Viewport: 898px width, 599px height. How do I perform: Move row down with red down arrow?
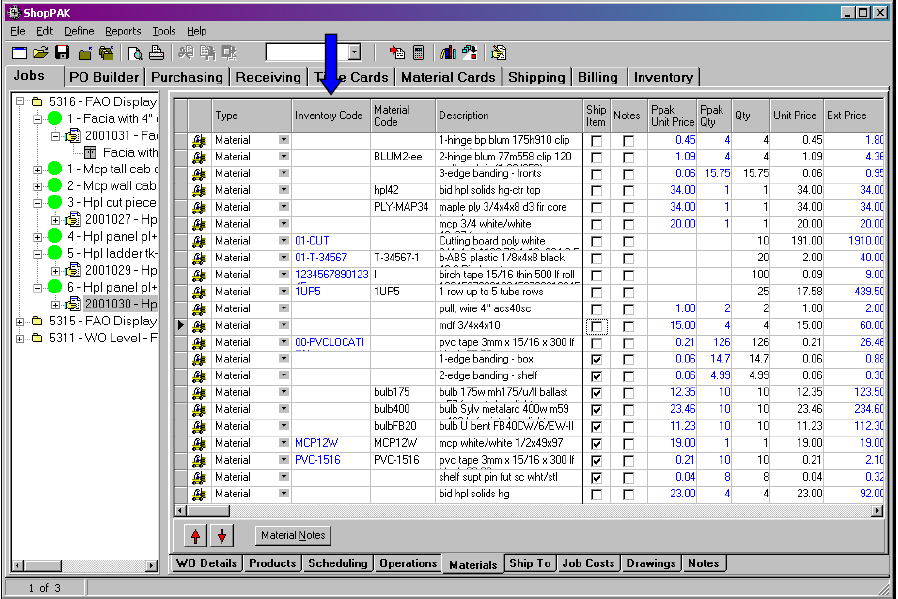point(221,536)
